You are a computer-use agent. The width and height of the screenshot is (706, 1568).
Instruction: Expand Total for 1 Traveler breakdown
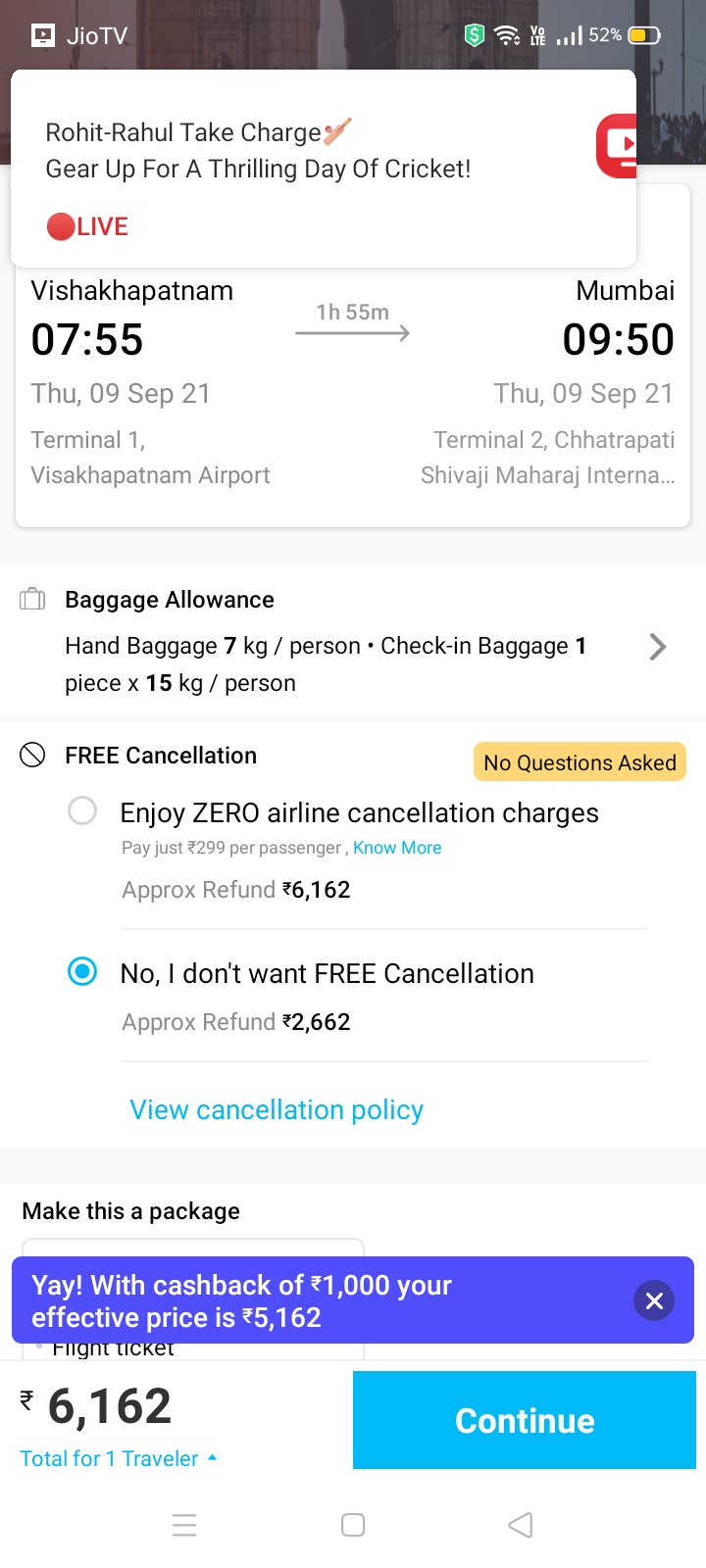coord(118,1458)
